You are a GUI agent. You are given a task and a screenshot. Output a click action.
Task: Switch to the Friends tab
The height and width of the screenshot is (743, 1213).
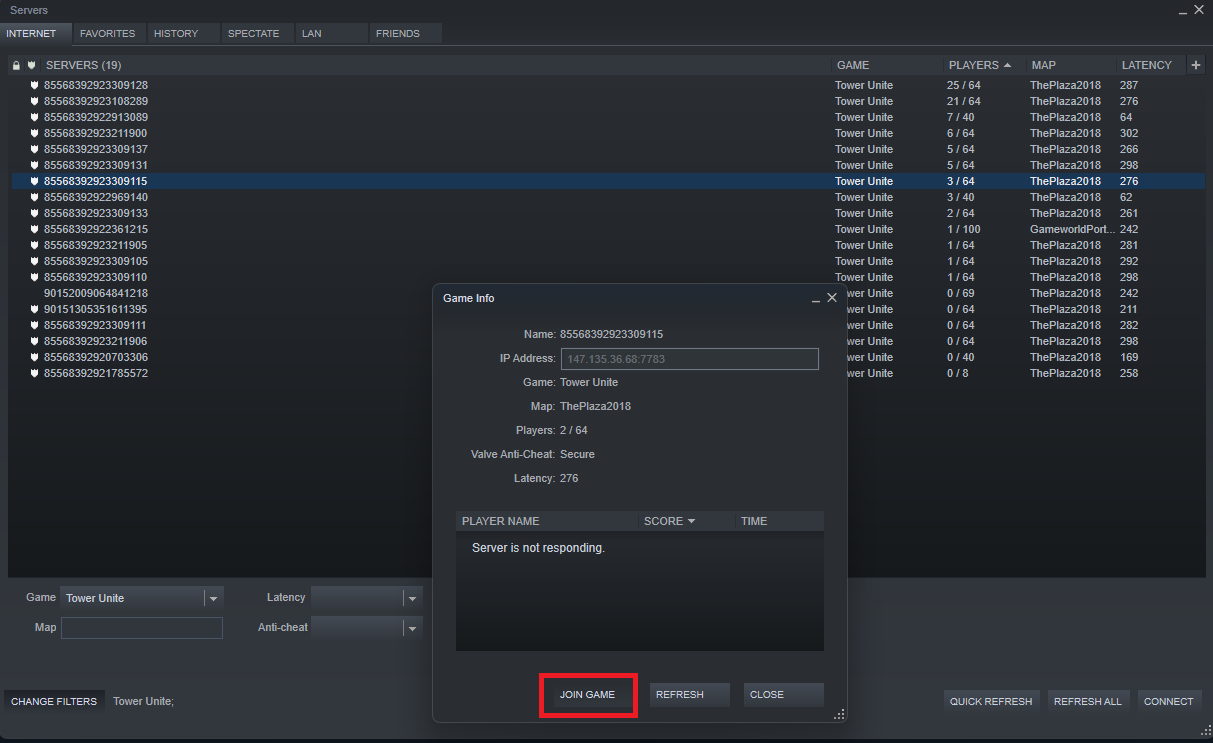pos(405,34)
